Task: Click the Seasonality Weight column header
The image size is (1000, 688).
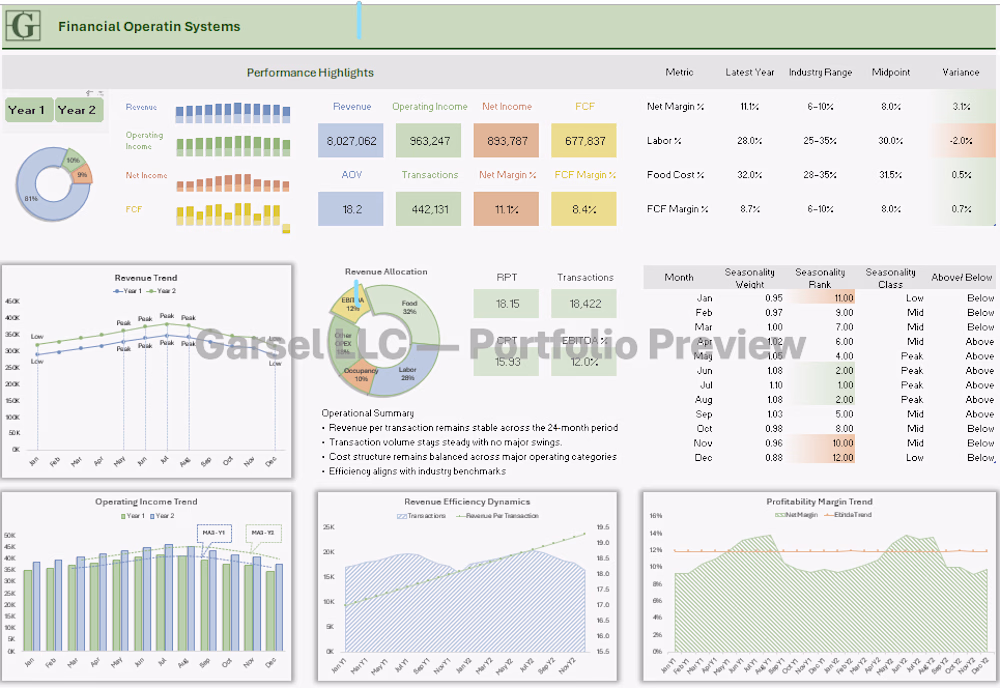Action: pyautogui.click(x=749, y=278)
